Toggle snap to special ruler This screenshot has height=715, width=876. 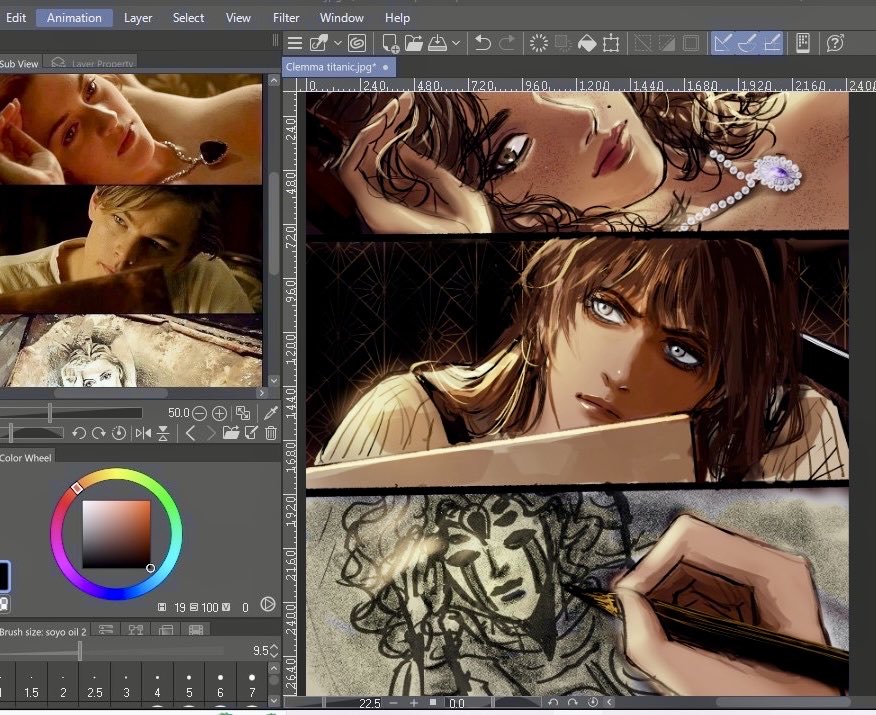pos(748,43)
